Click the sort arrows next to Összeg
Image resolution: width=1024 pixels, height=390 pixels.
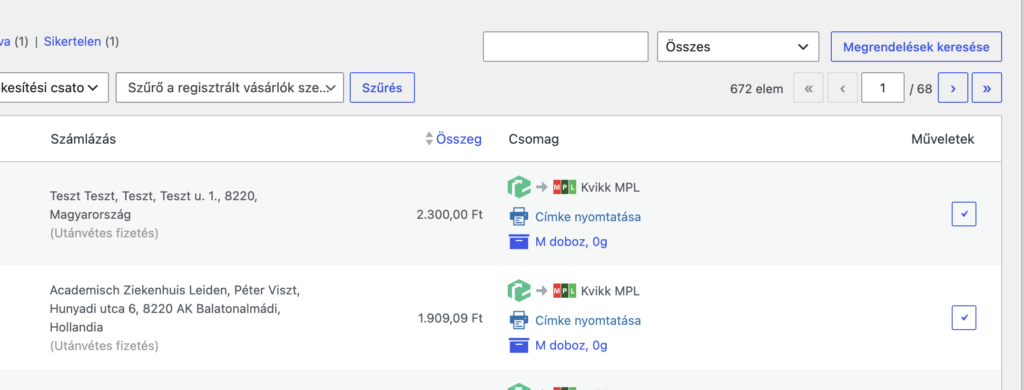tap(429, 138)
